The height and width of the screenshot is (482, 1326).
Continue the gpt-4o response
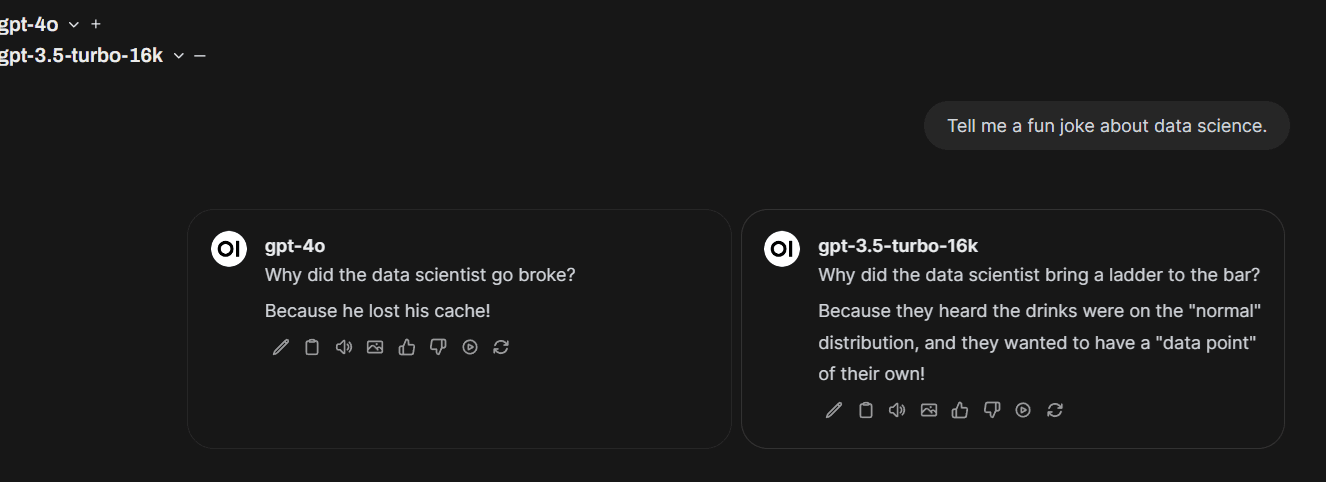[x=470, y=347]
